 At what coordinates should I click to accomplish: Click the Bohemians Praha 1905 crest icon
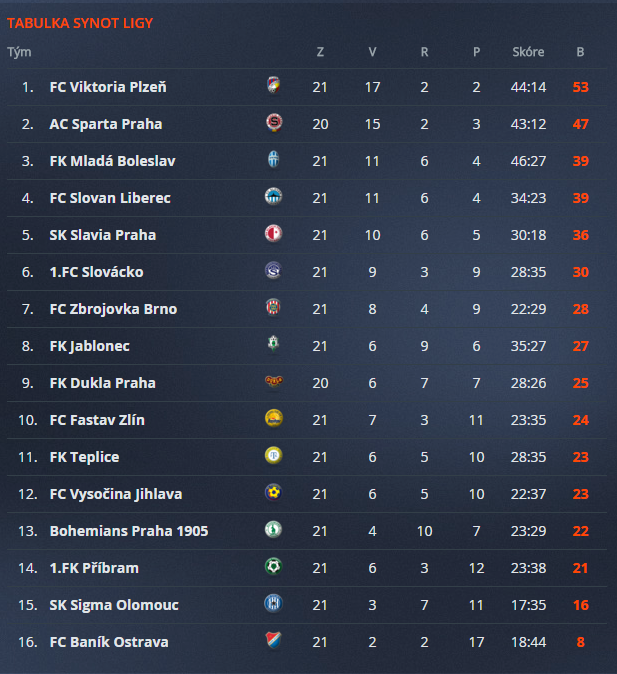[274, 531]
